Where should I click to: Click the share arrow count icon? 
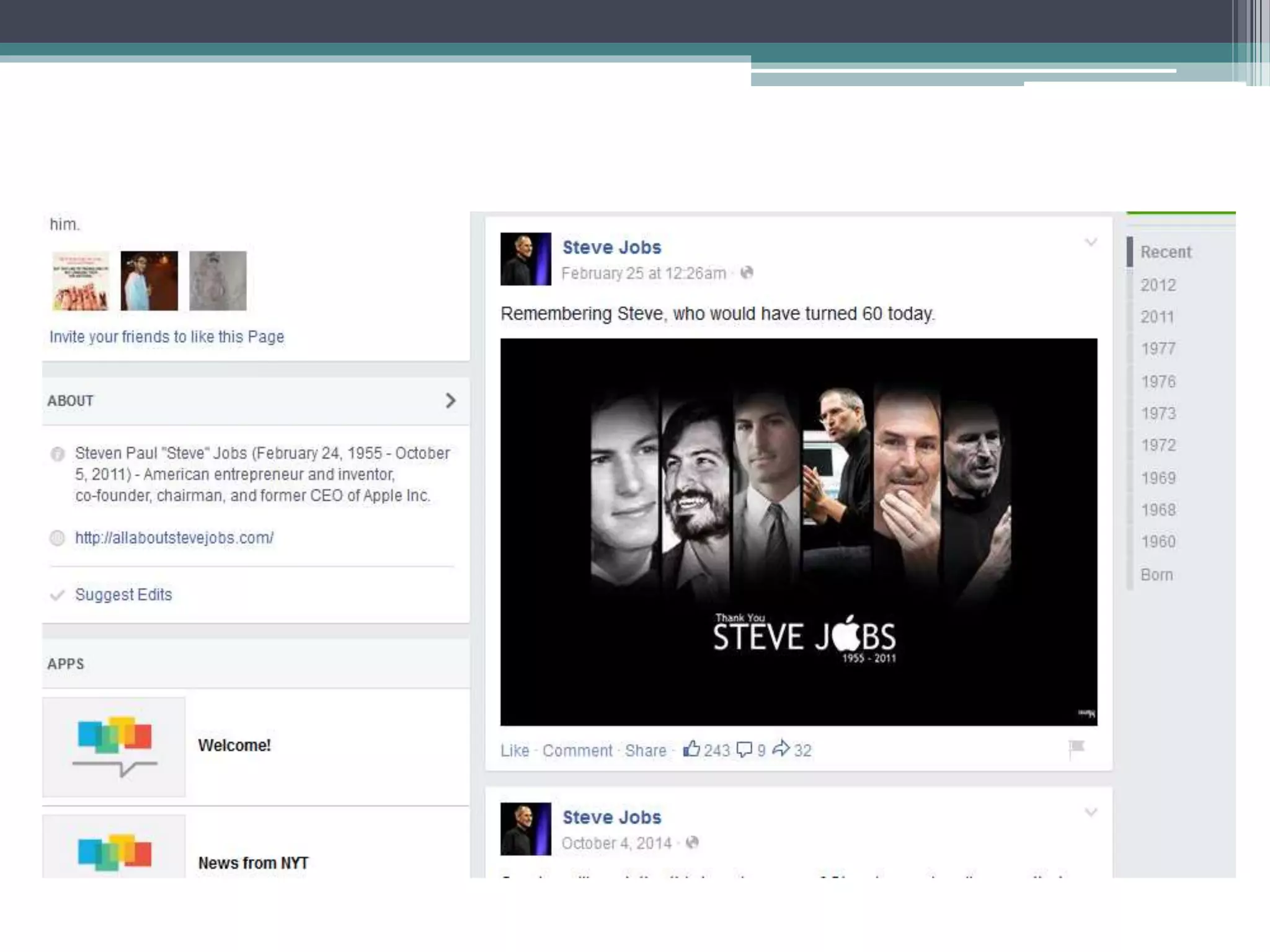point(781,749)
